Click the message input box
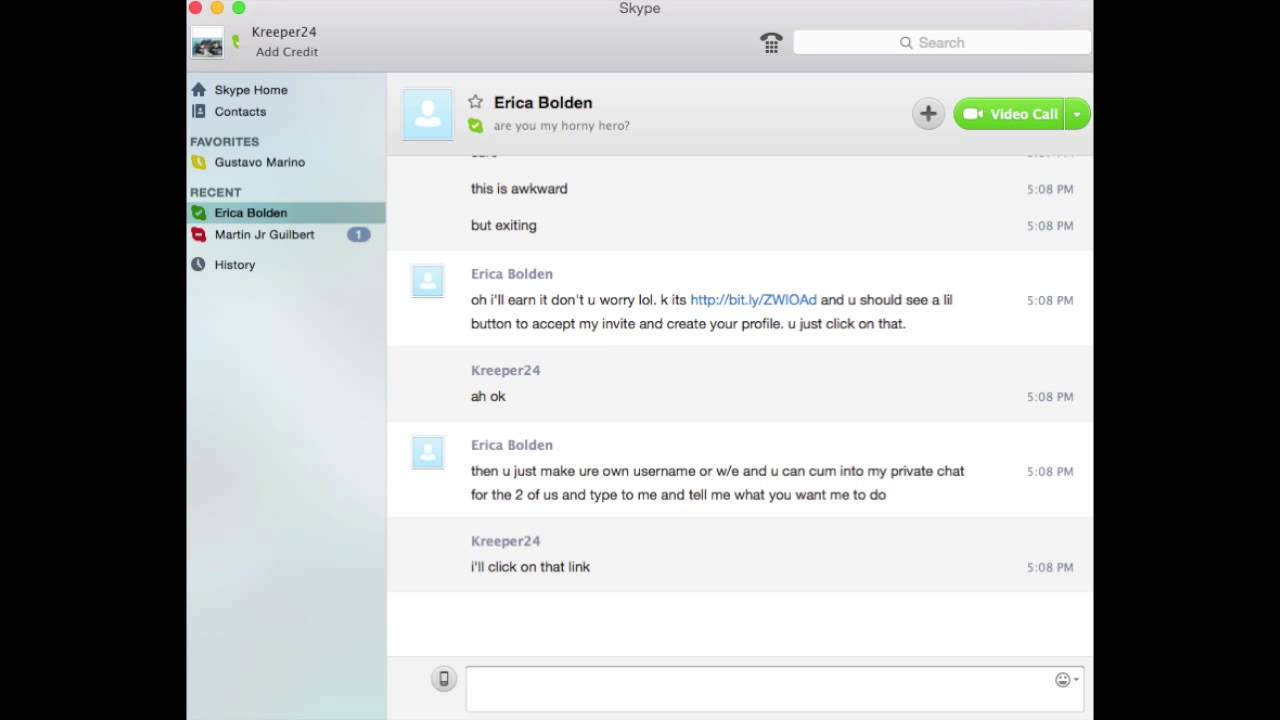The height and width of the screenshot is (720, 1280). (x=774, y=689)
